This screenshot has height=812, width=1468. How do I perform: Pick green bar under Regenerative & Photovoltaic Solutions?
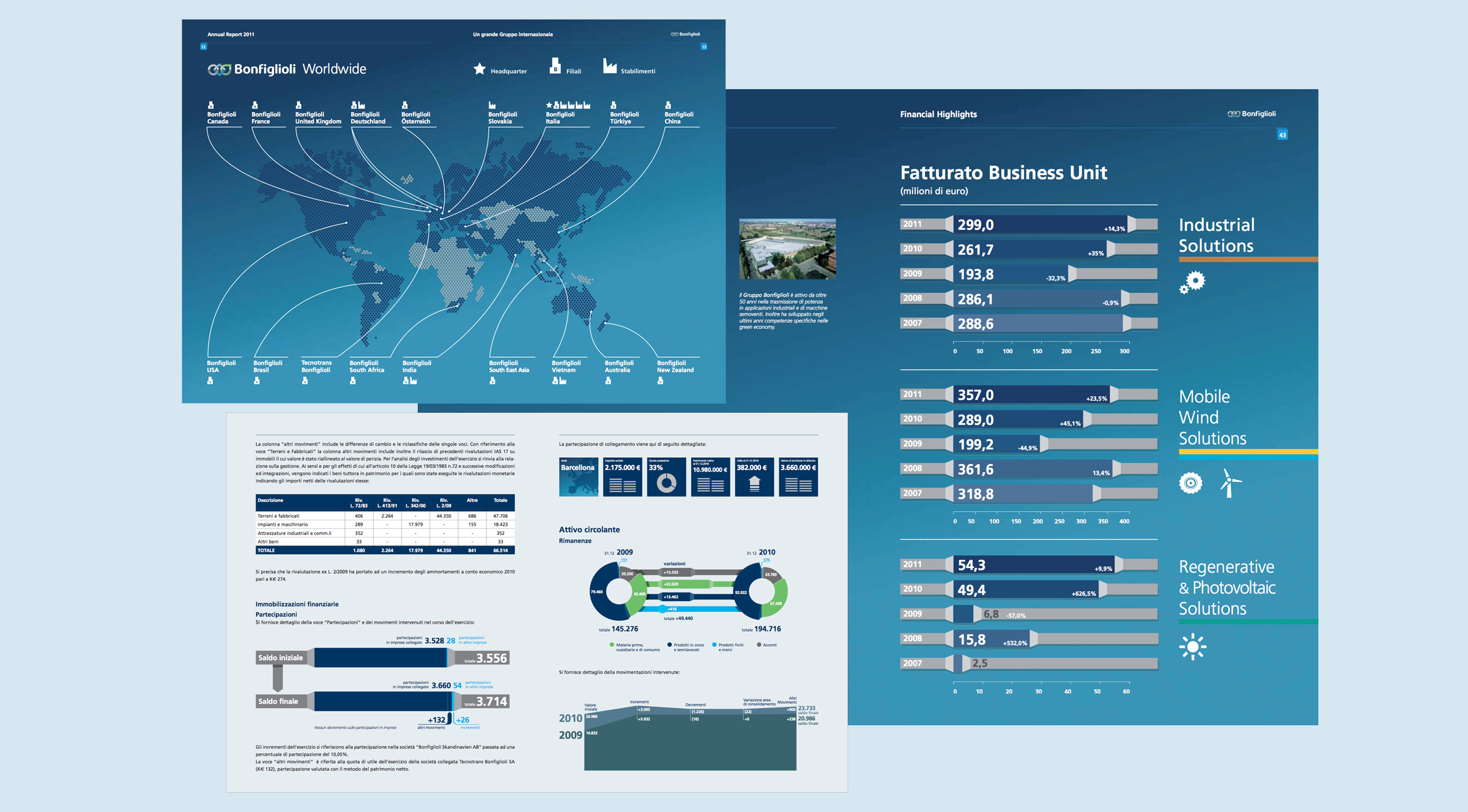[x=1248, y=622]
